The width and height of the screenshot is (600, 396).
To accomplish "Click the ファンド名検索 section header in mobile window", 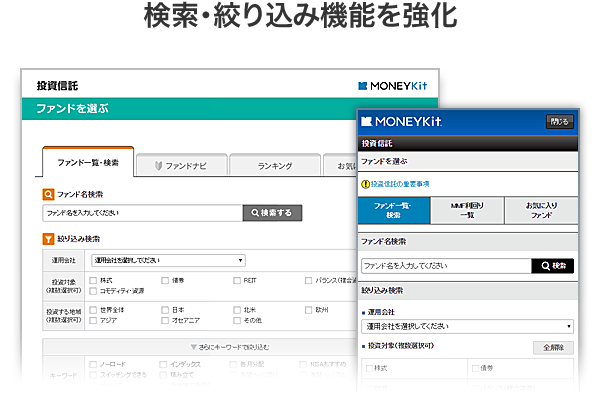I will tap(468, 242).
